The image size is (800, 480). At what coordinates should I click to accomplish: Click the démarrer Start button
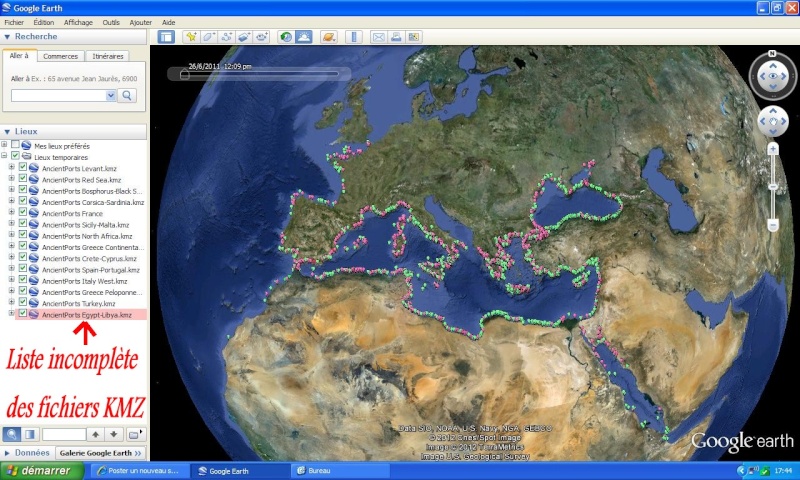click(x=42, y=471)
